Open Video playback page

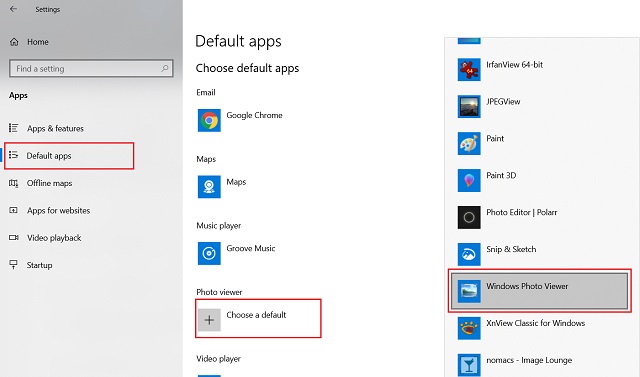point(54,237)
